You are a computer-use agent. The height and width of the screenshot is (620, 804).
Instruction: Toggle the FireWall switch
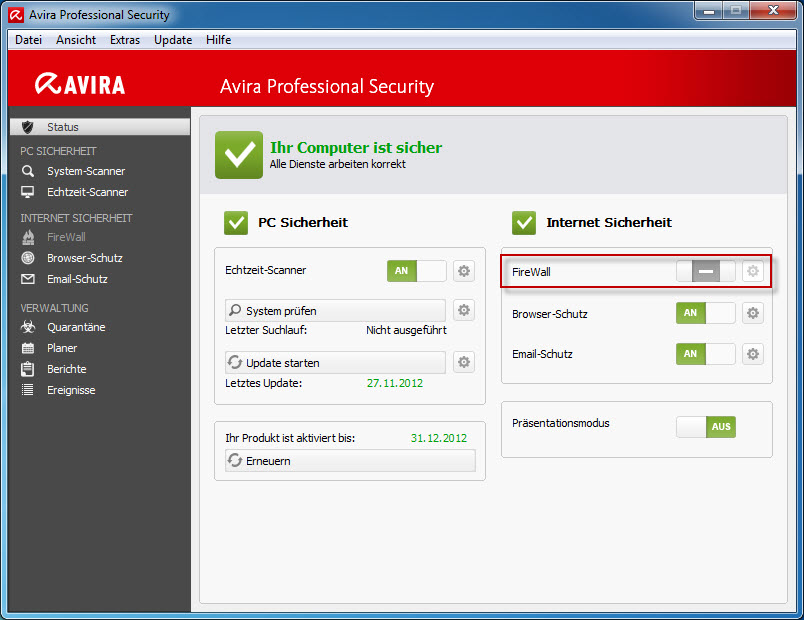point(706,271)
